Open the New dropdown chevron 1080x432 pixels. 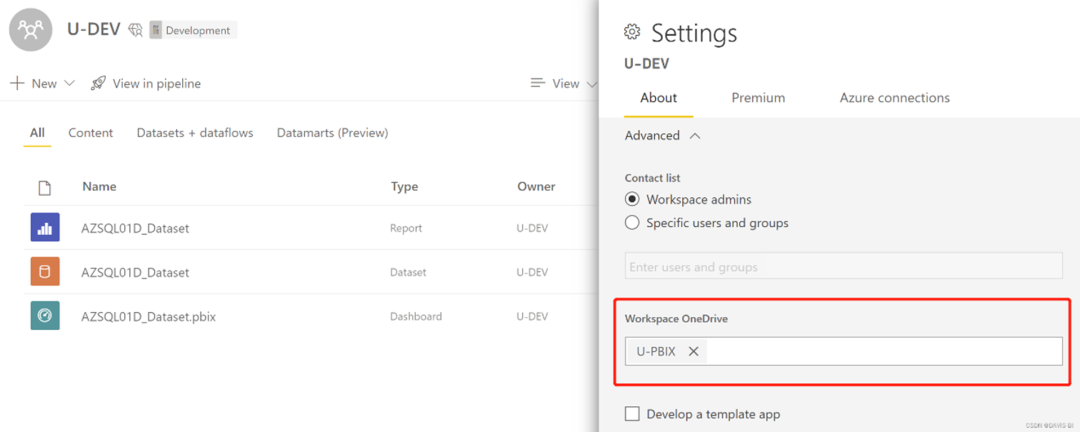tap(69, 83)
